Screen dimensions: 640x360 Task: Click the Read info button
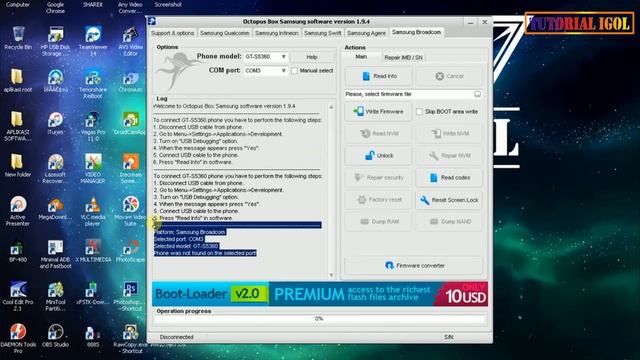pyautogui.click(x=379, y=76)
